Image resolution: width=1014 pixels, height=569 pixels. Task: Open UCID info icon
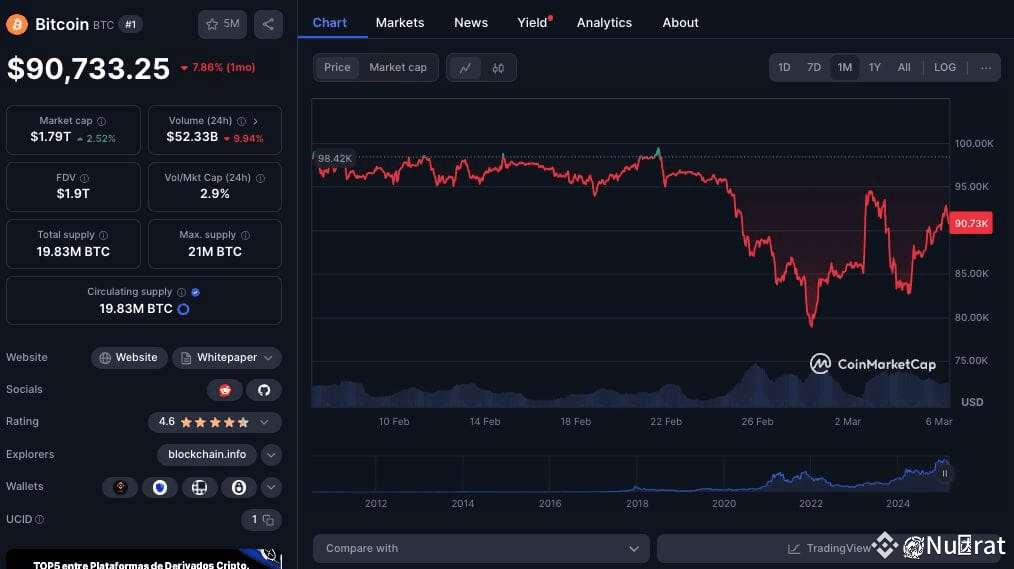39,519
